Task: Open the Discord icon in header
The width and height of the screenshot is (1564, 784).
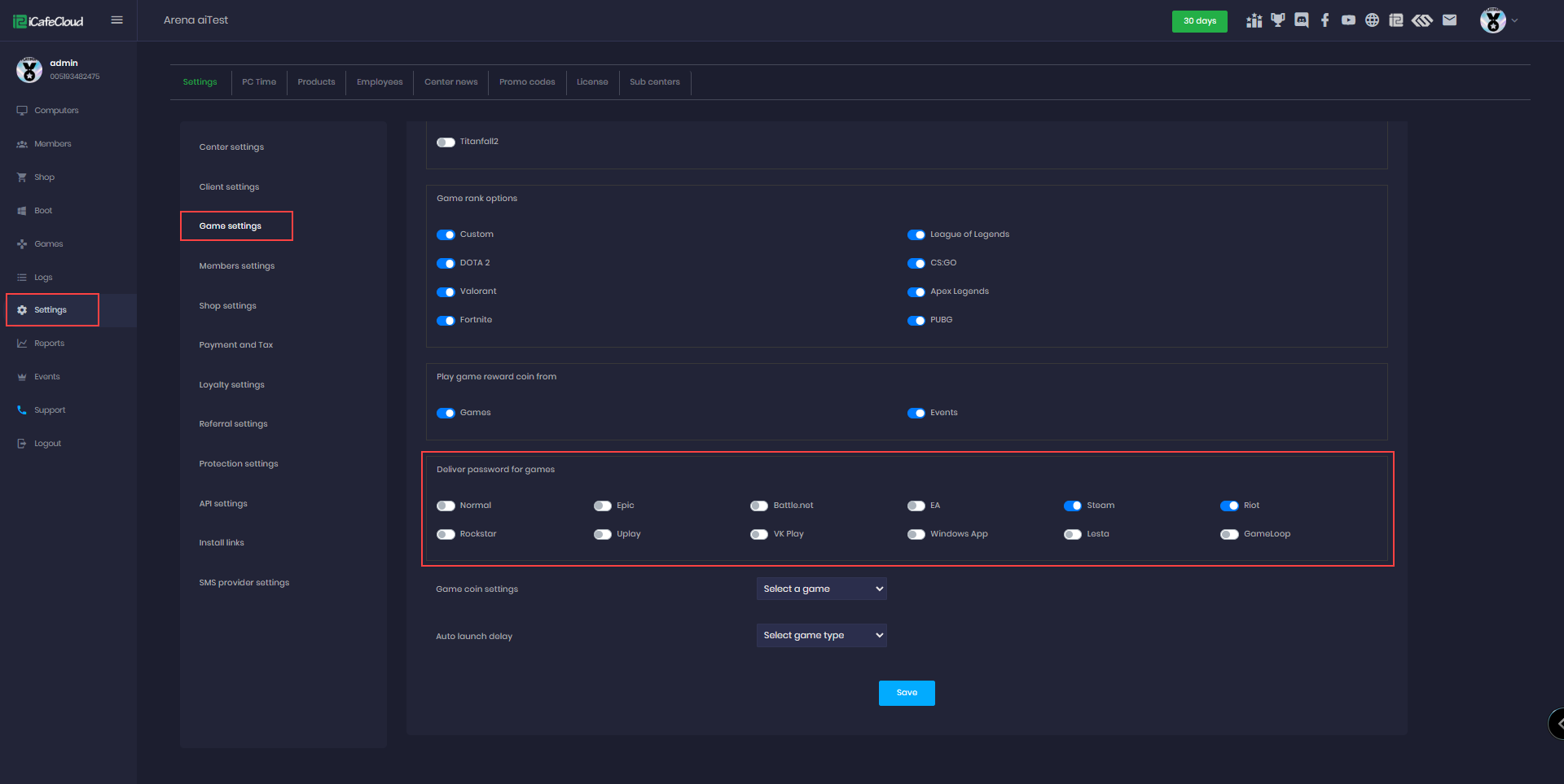Action: tap(1302, 20)
